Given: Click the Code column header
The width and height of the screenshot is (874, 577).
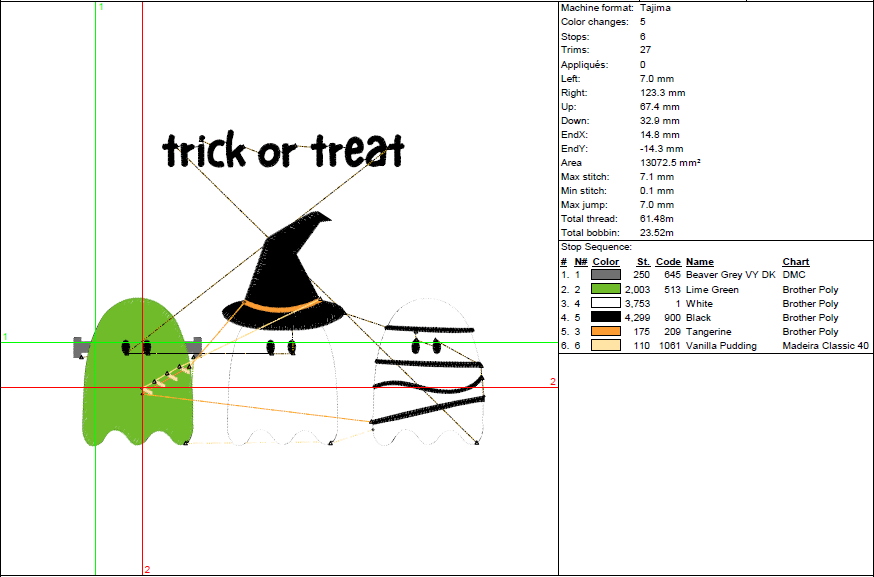Looking at the screenshot, I should tap(668, 262).
